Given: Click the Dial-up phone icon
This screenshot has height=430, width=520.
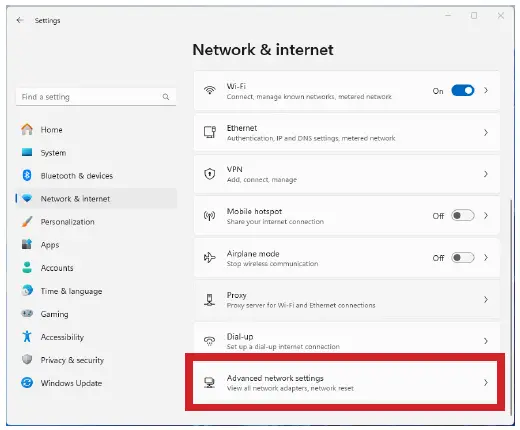Looking at the screenshot, I should pyautogui.click(x=210, y=341).
